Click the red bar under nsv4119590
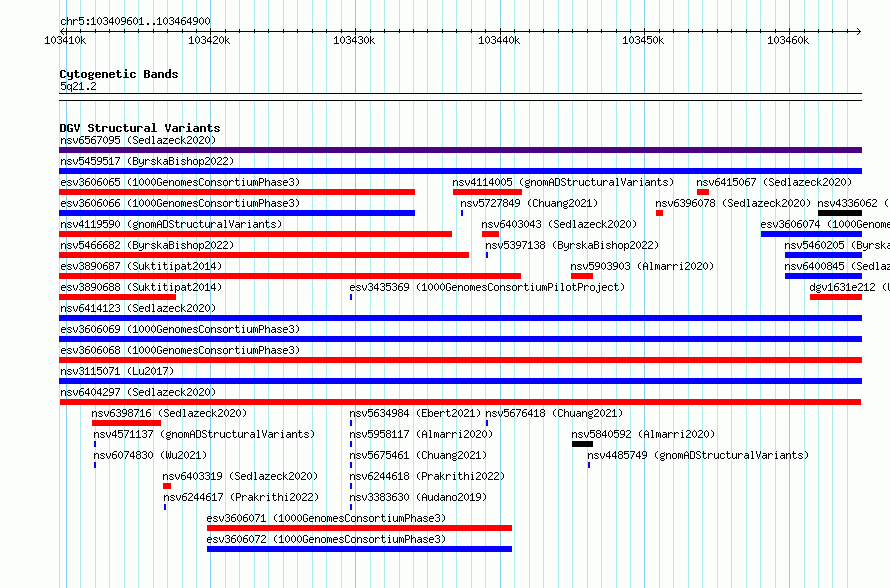 [255, 234]
